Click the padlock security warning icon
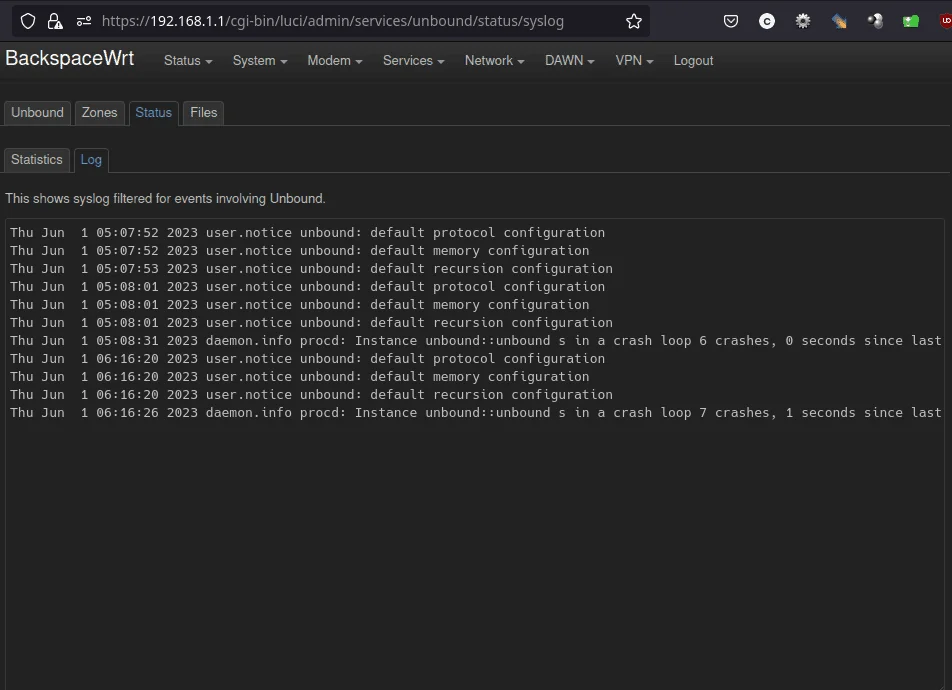The height and width of the screenshot is (690, 952). click(55, 21)
